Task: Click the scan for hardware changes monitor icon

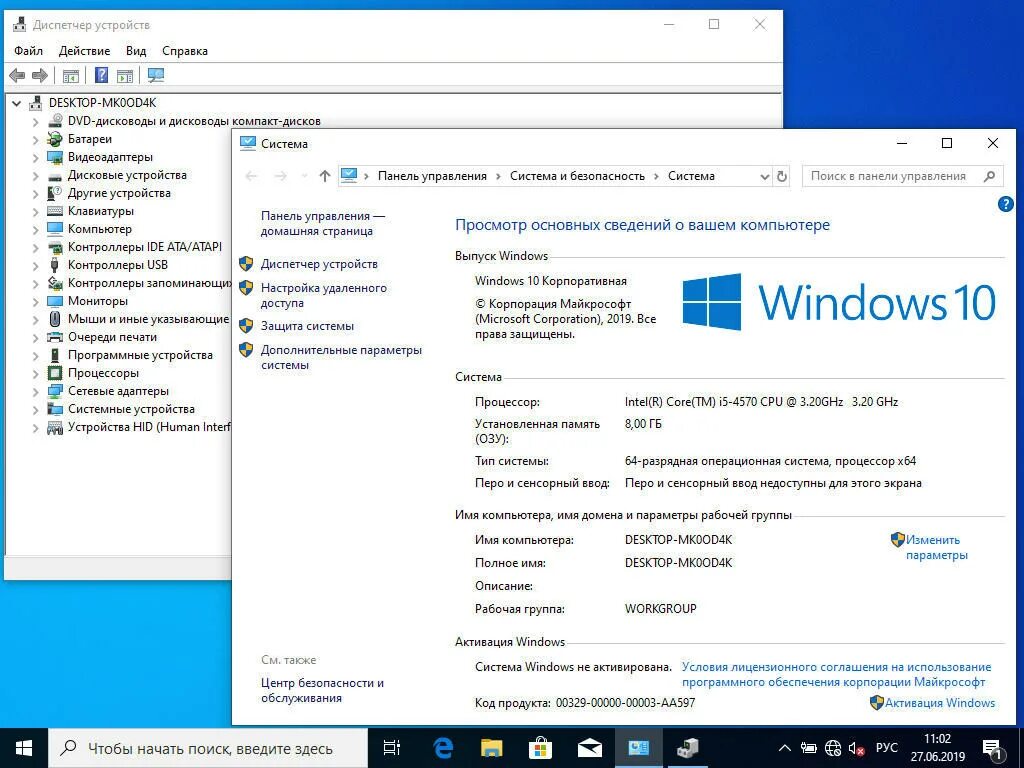Action: [x=155, y=75]
